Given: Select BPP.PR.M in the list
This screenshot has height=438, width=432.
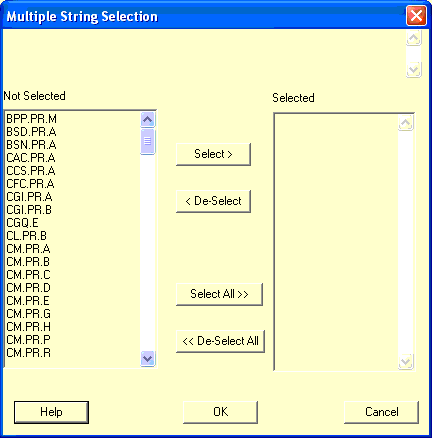Looking at the screenshot, I should point(32,119).
